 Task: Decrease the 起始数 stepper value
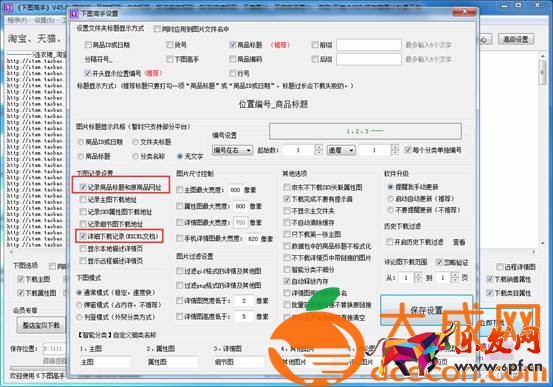click(x=319, y=153)
